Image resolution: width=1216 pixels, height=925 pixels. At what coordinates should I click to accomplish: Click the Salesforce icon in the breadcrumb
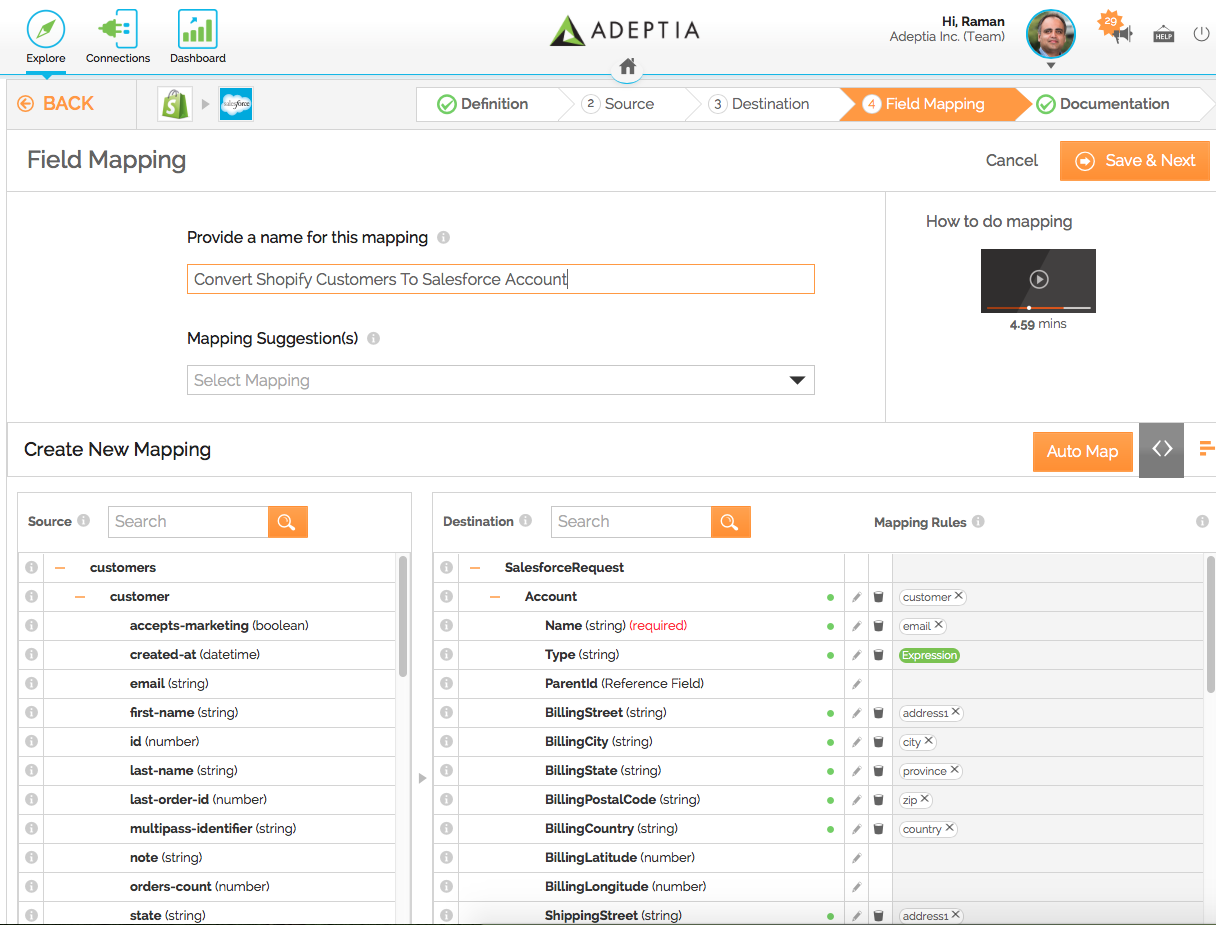tap(236, 103)
